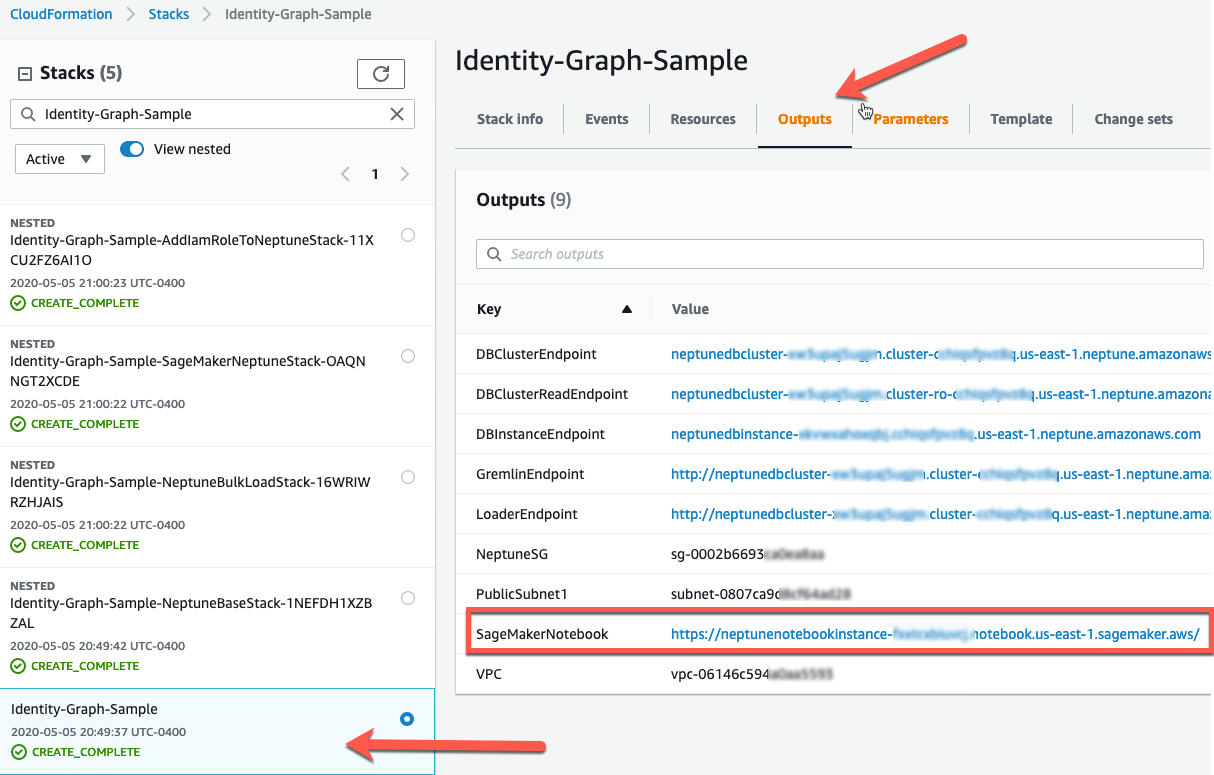Open the Template tab
Viewport: 1214px width, 775px height.
pyautogui.click(x=1021, y=119)
